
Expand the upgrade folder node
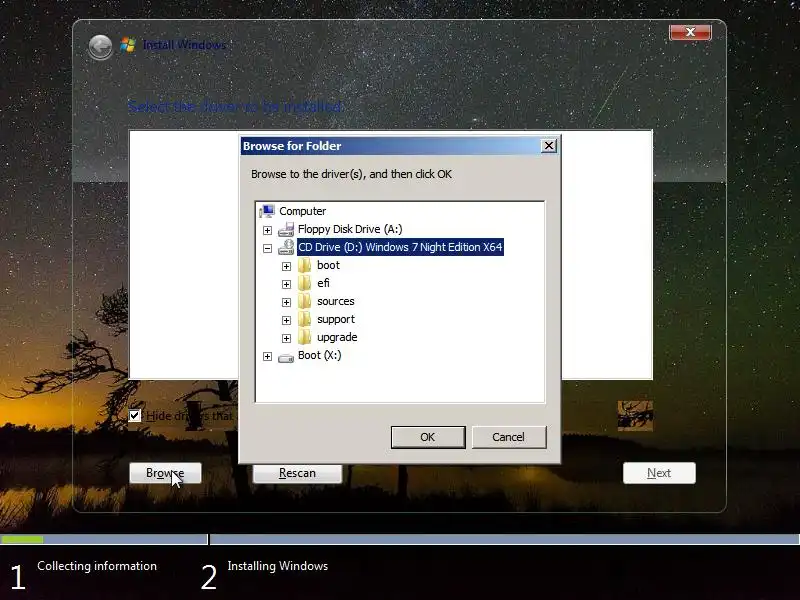coord(286,338)
